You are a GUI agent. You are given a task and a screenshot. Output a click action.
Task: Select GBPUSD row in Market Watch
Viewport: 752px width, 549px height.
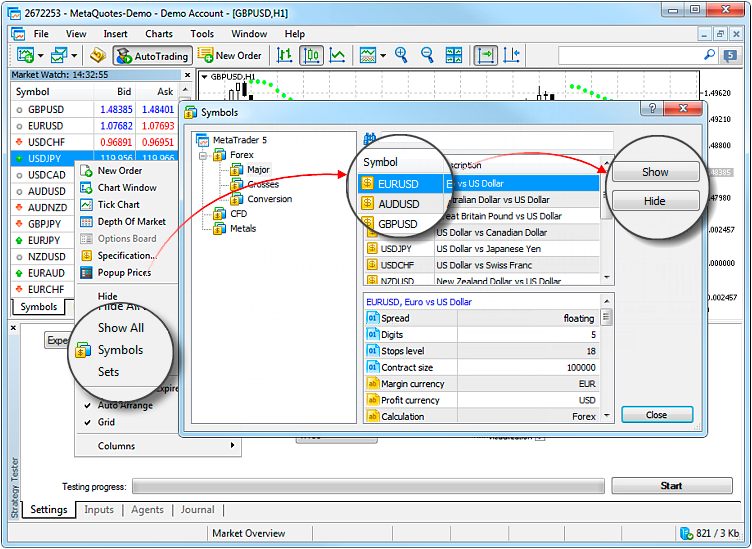[94, 109]
